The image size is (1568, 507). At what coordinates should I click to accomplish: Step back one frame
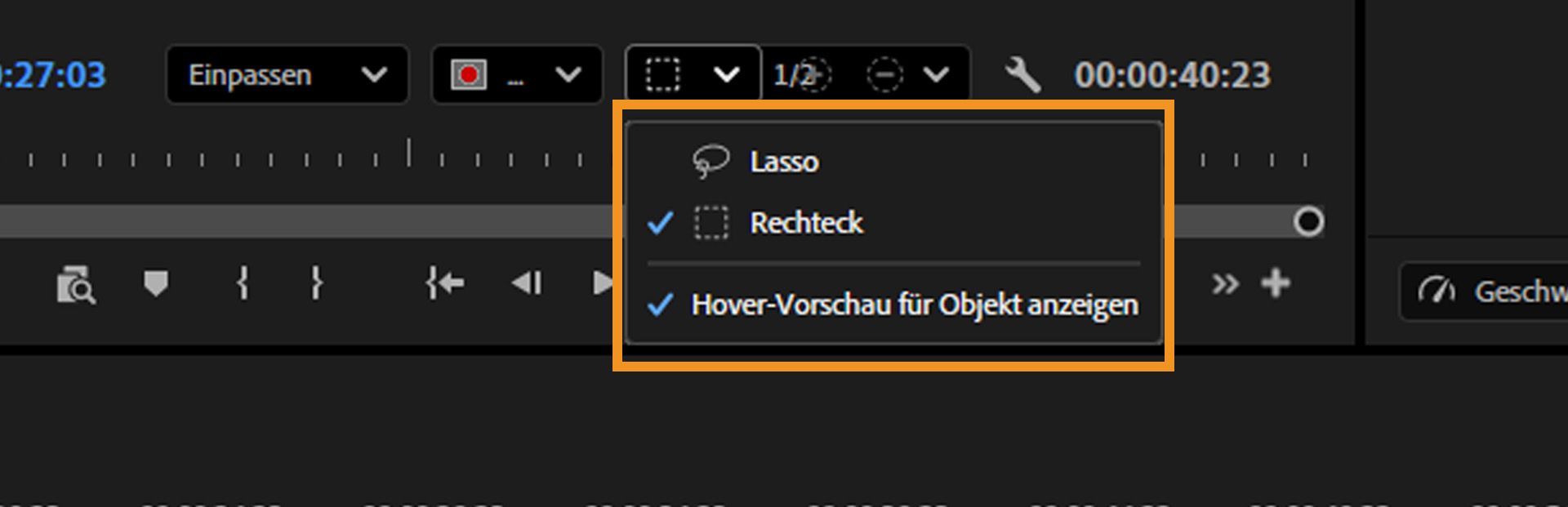click(527, 283)
